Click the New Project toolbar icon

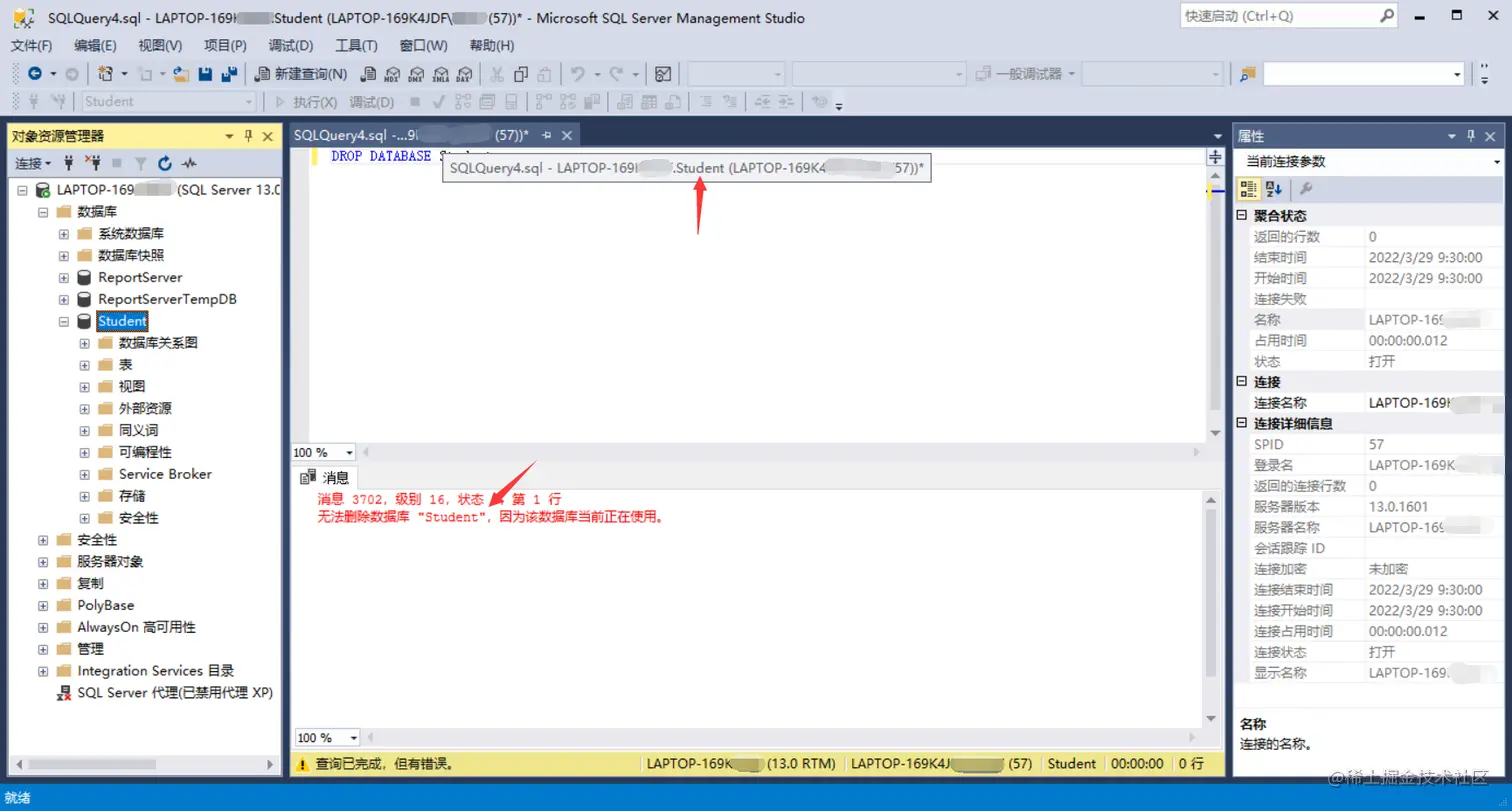coord(105,74)
